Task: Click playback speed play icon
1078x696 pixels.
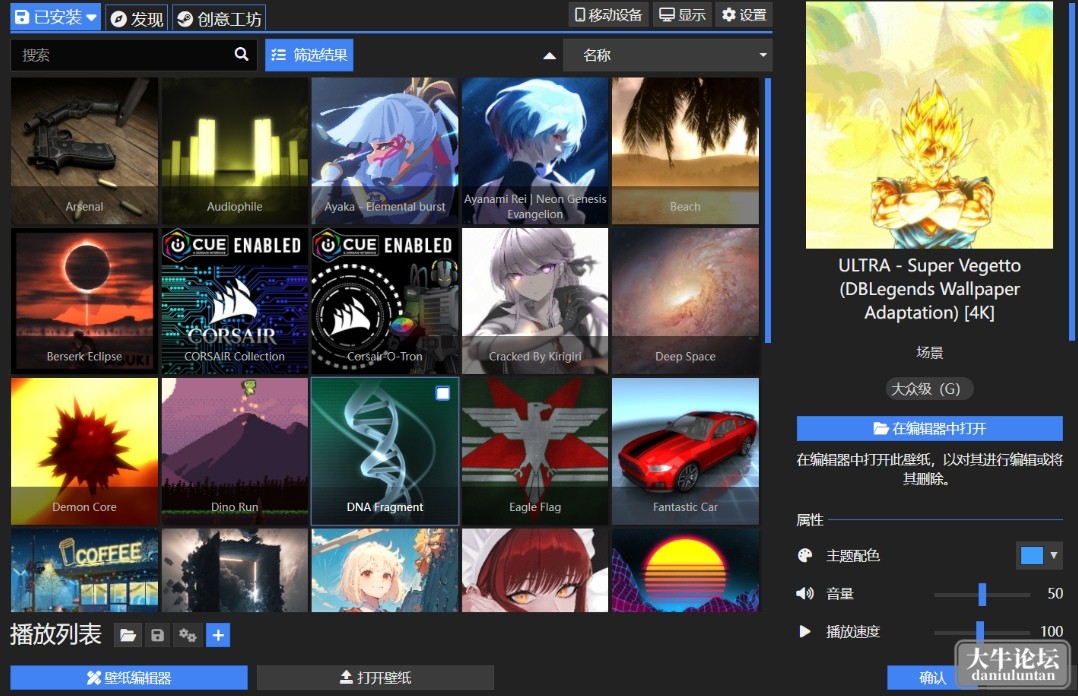Action: coord(804,631)
